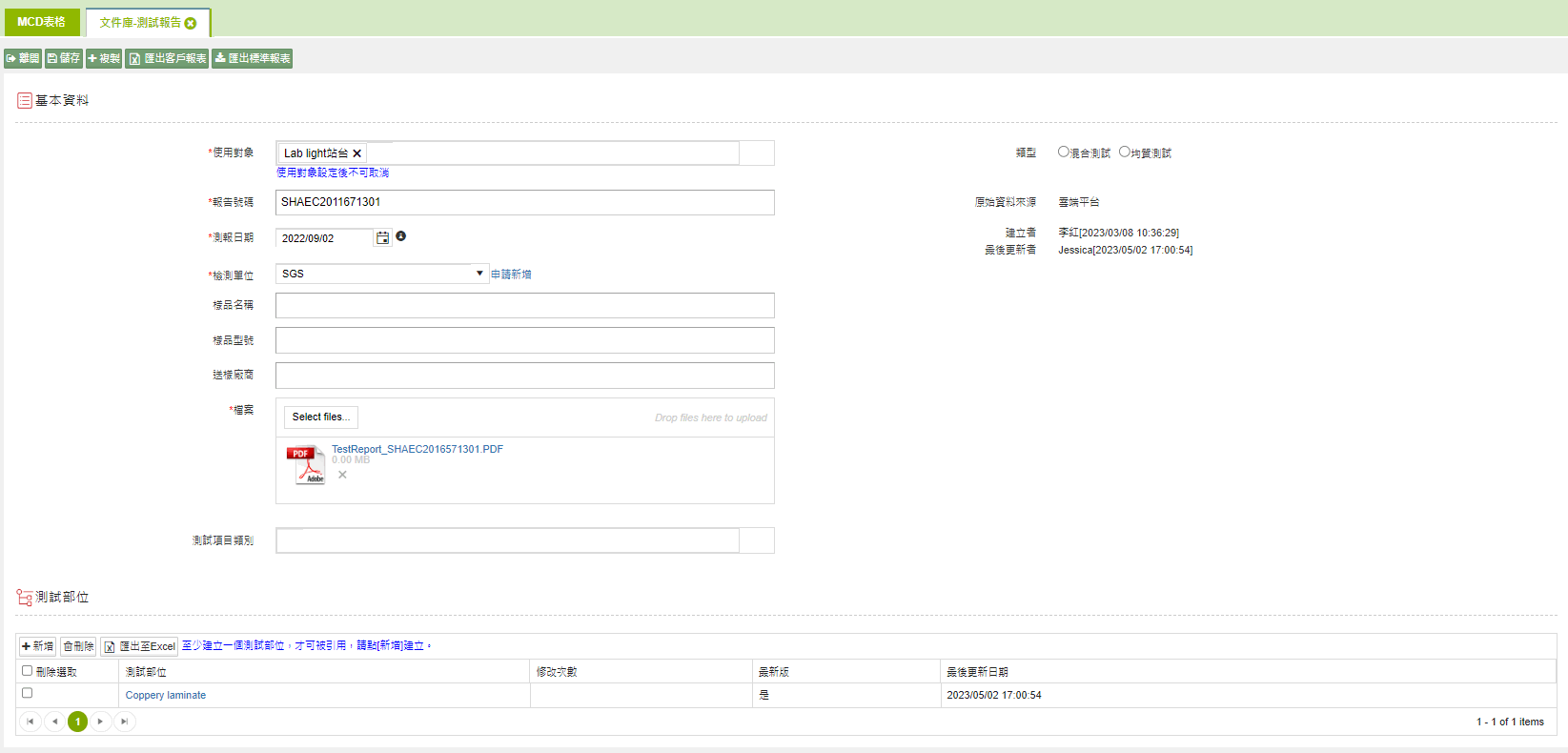Click the Jessica last-updater text
This screenshot has width=1568, height=753.
(1125, 250)
